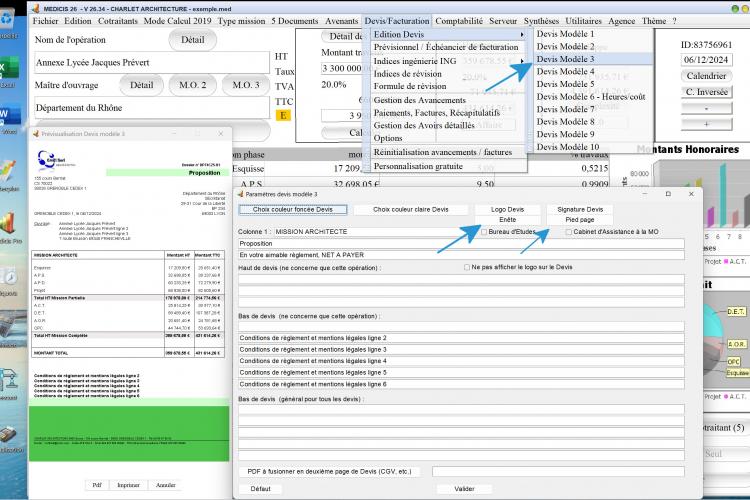Open the Comptabilité menu
This screenshot has width=750, height=500.
[459, 21]
